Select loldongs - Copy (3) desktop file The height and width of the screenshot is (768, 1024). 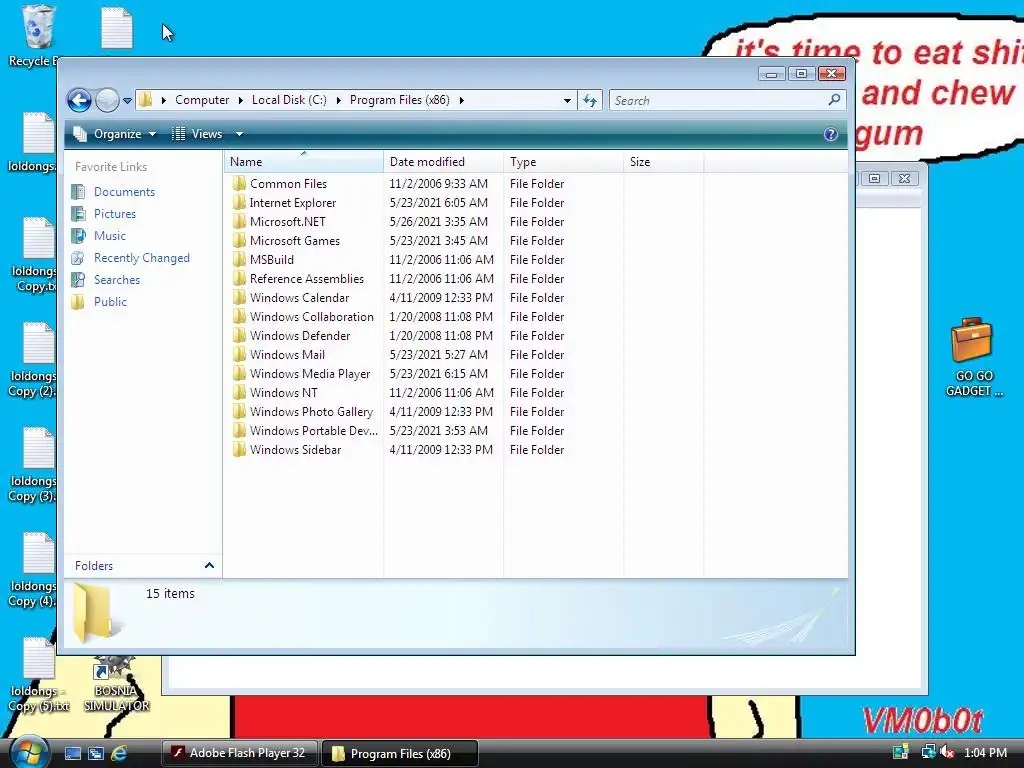[x=33, y=465]
